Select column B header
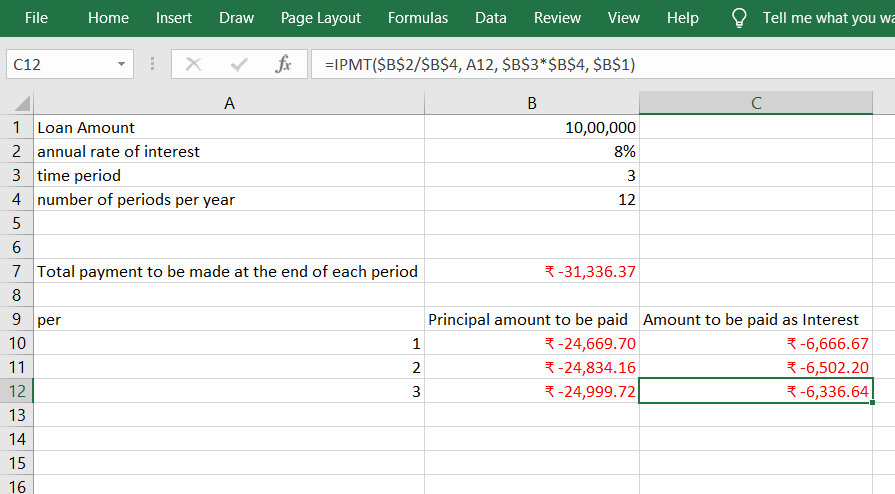Viewport: 895px width, 494px height. click(531, 103)
